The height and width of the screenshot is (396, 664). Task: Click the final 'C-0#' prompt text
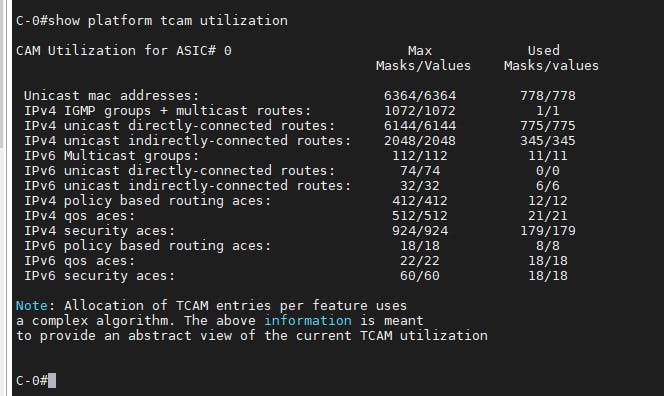pos(32,380)
